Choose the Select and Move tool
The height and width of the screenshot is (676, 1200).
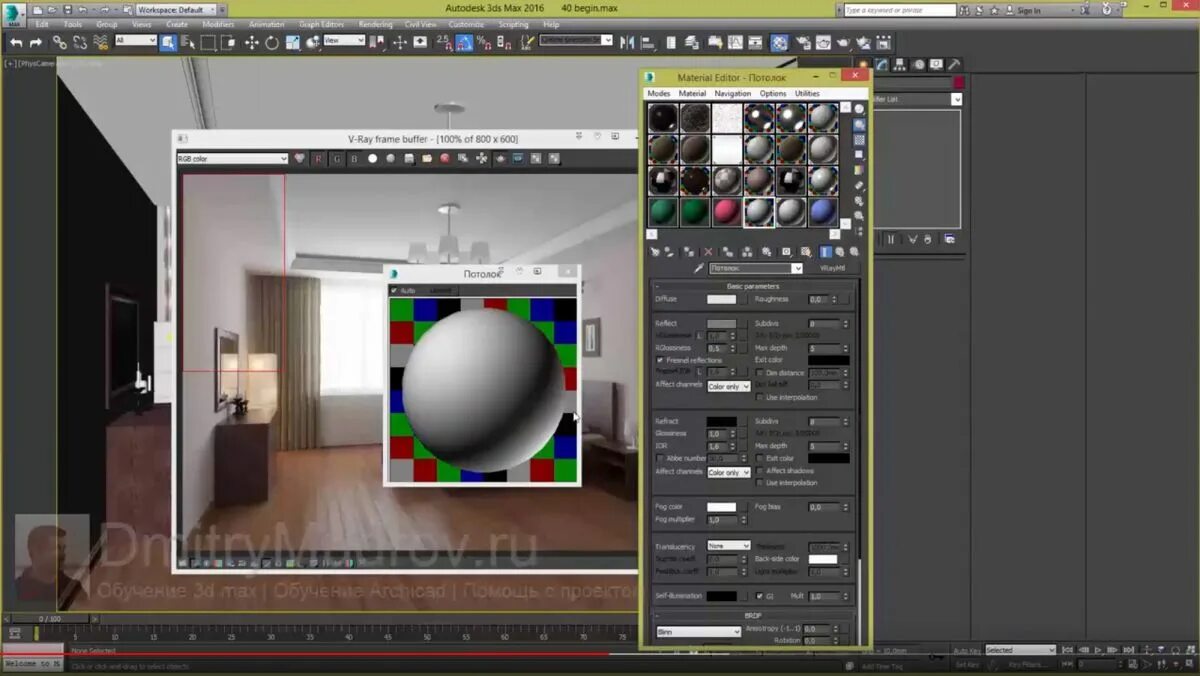point(251,42)
